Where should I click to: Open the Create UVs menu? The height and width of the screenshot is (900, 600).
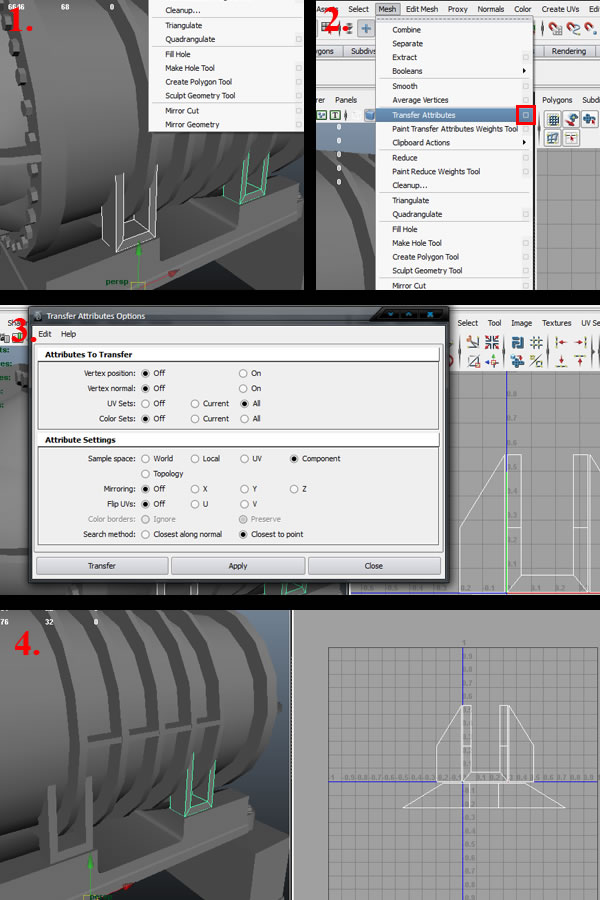click(x=560, y=9)
